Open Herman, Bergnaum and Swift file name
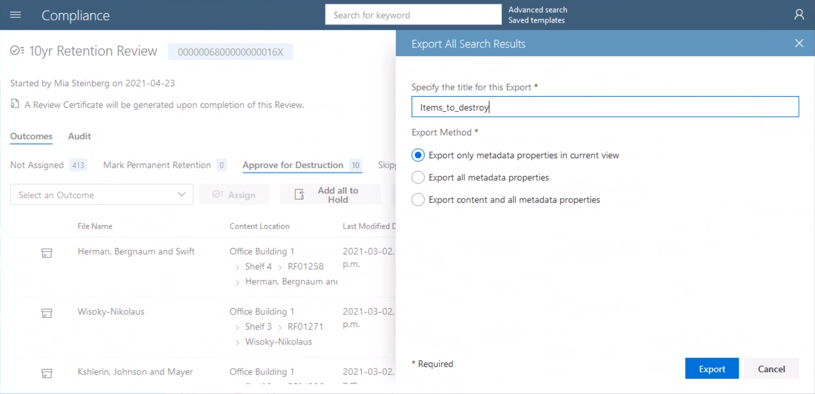 coord(136,252)
